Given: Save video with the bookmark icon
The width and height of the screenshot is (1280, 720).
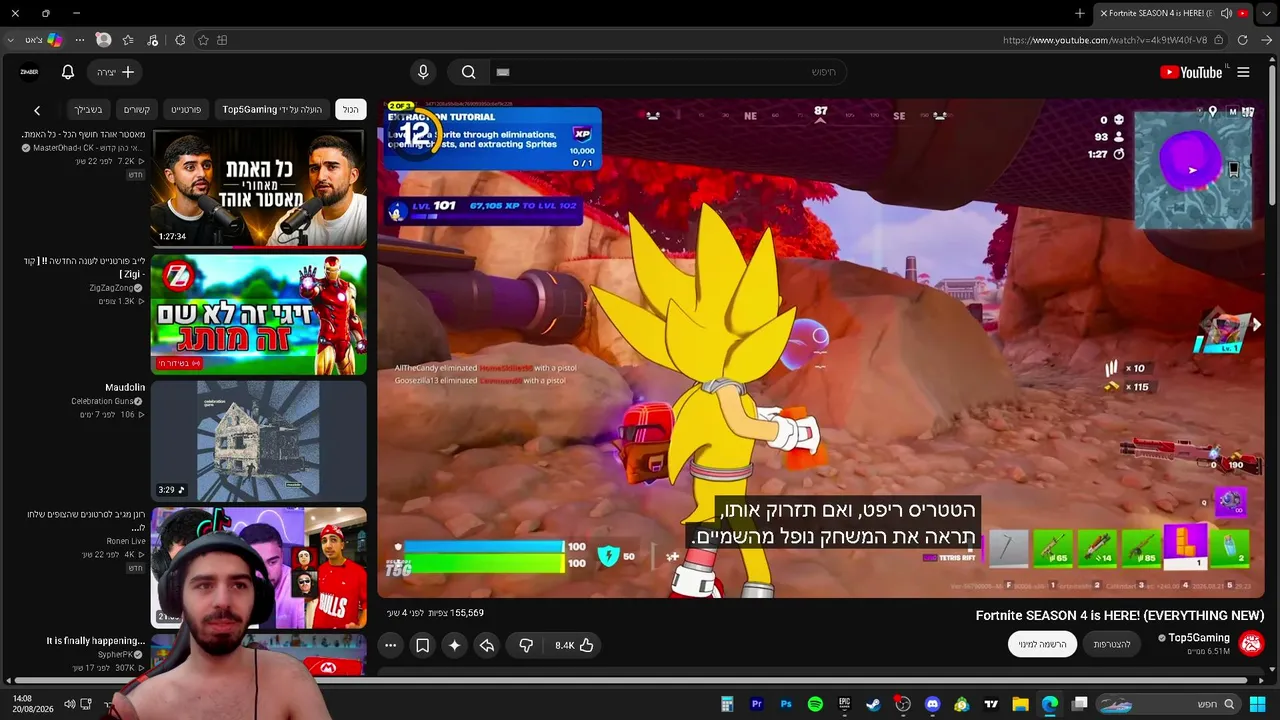Looking at the screenshot, I should (x=423, y=646).
